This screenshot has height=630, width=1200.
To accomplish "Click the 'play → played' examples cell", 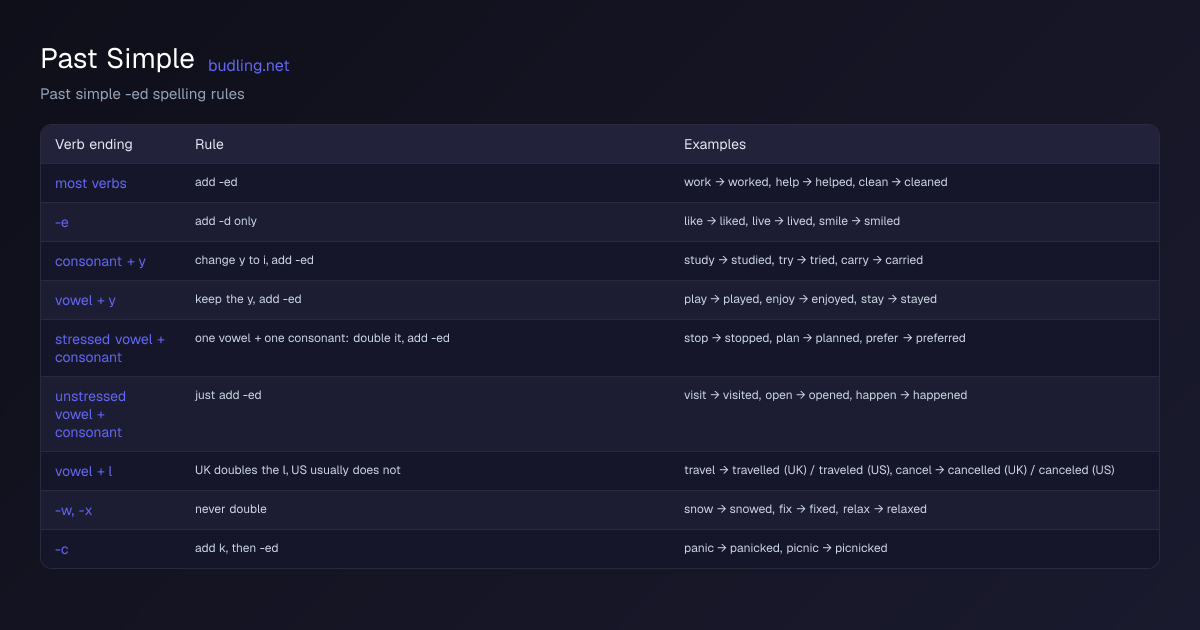I will 811,299.
